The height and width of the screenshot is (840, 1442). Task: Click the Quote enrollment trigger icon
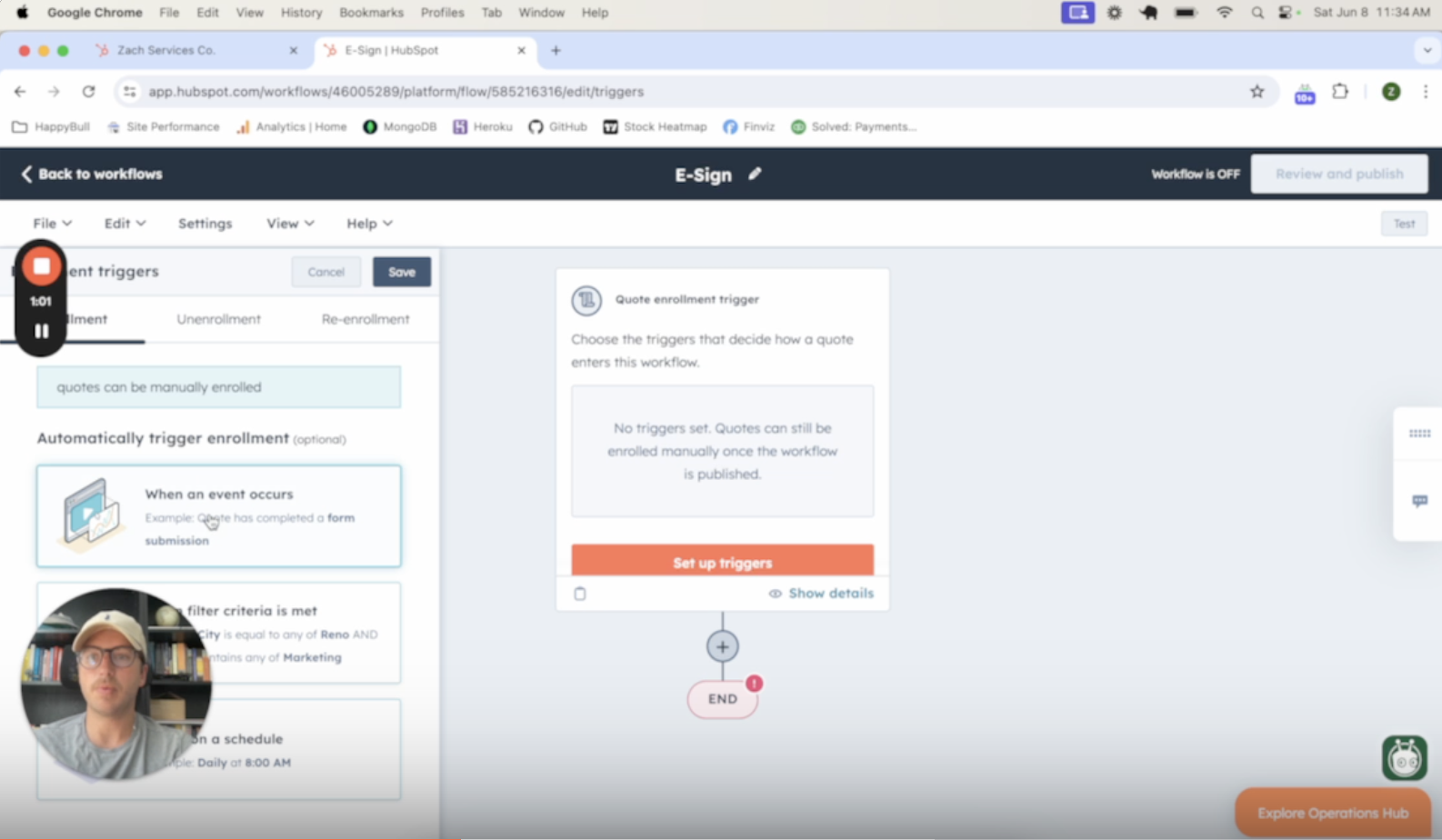click(586, 300)
